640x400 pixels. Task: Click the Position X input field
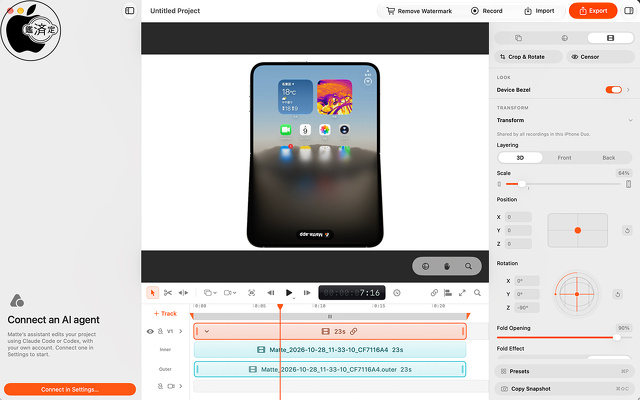518,217
